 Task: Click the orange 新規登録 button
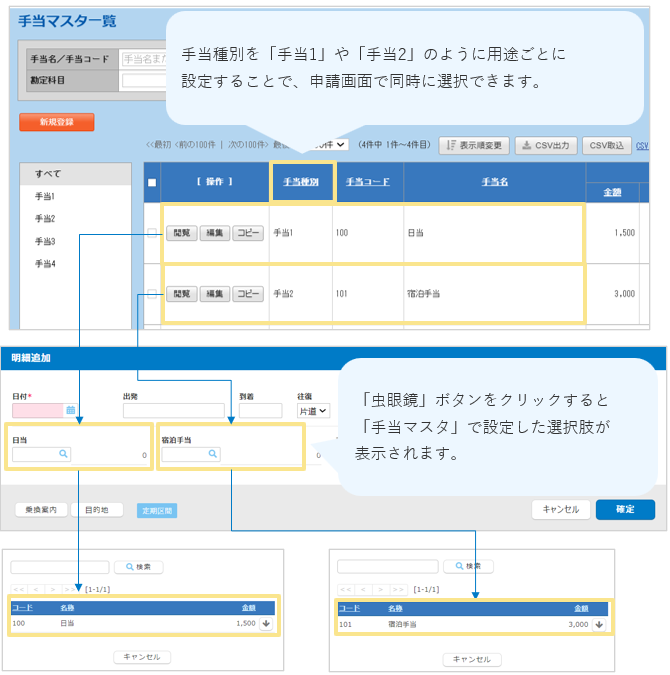pyautogui.click(x=56, y=122)
